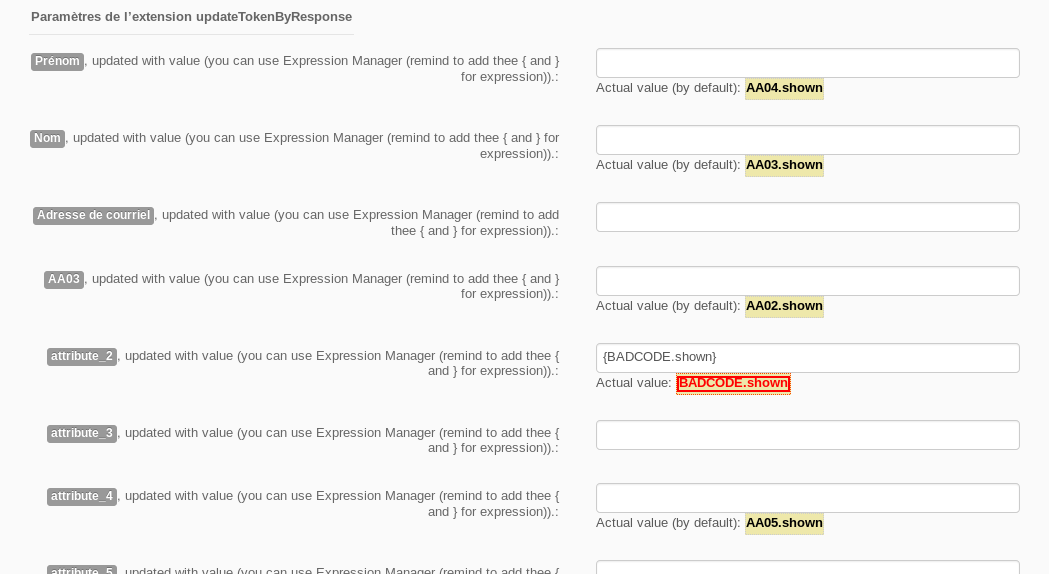1049x574 pixels.
Task: Click the updateTokenByResponse settings heading
Action: click(191, 17)
